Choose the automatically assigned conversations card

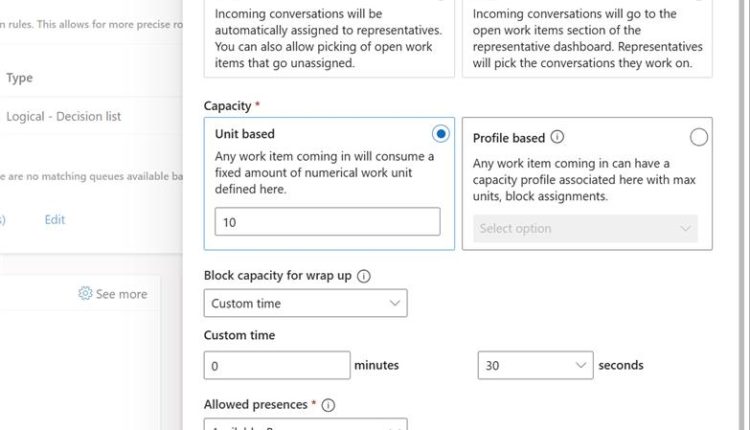[x=326, y=40]
